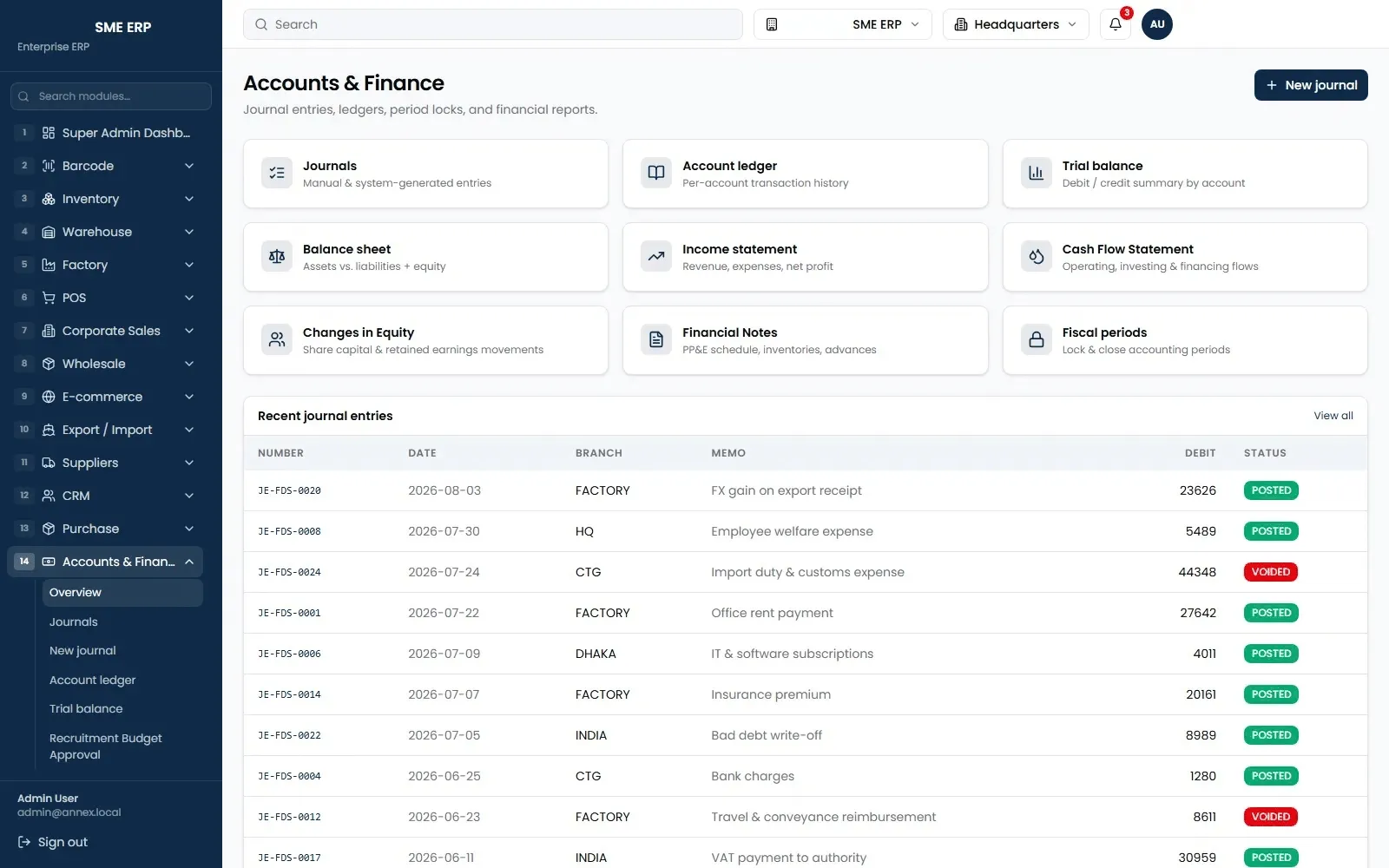The height and width of the screenshot is (868, 1389).
Task: Click the Income statement trend icon
Action: (656, 256)
